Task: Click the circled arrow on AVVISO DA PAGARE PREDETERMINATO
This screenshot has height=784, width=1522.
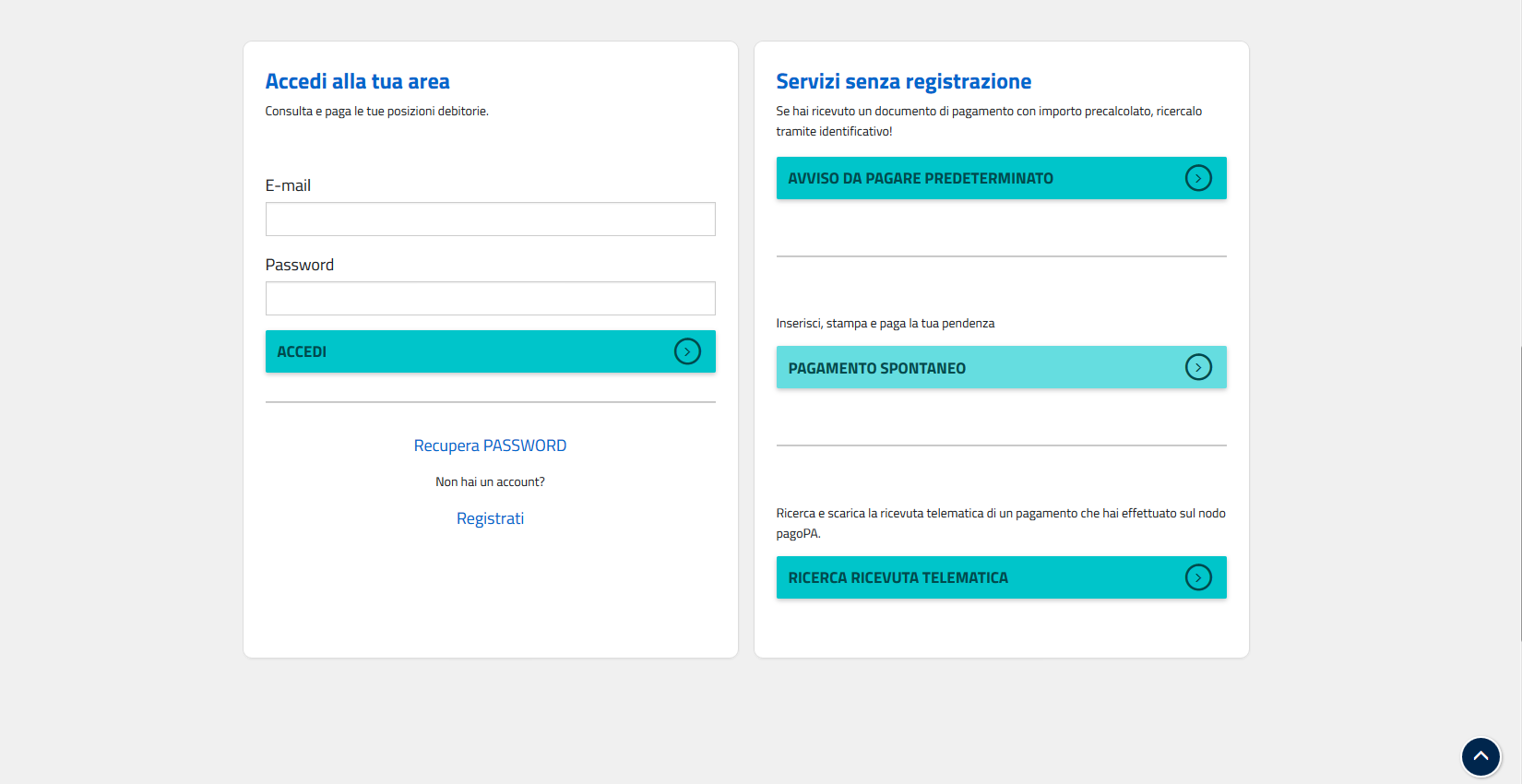Action: coord(1197,178)
